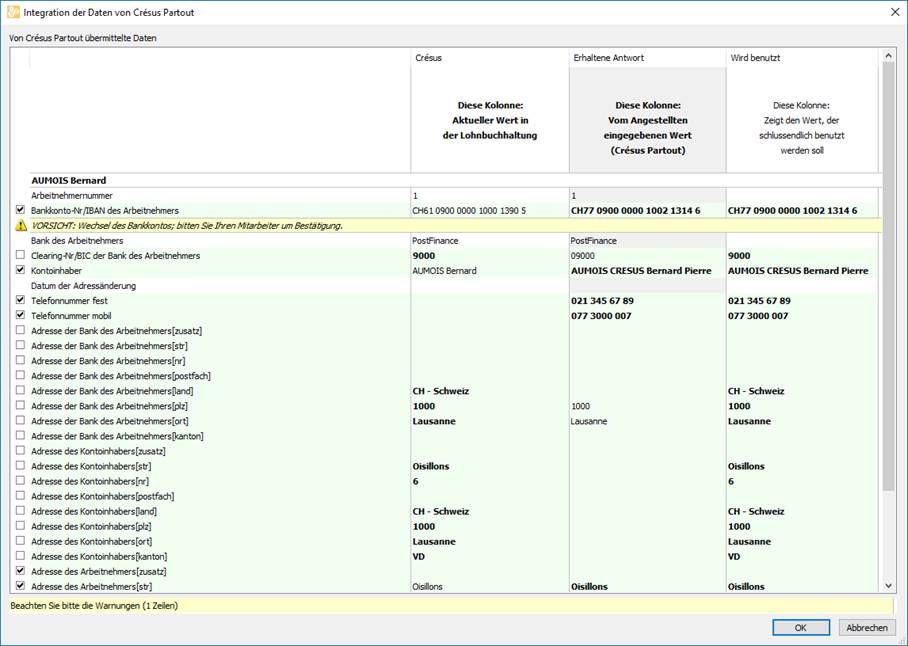Viewport: 908px width, 646px height.
Task: Click AUMOIS CRESUS Bernard Pierre received answer
Action: (641, 271)
